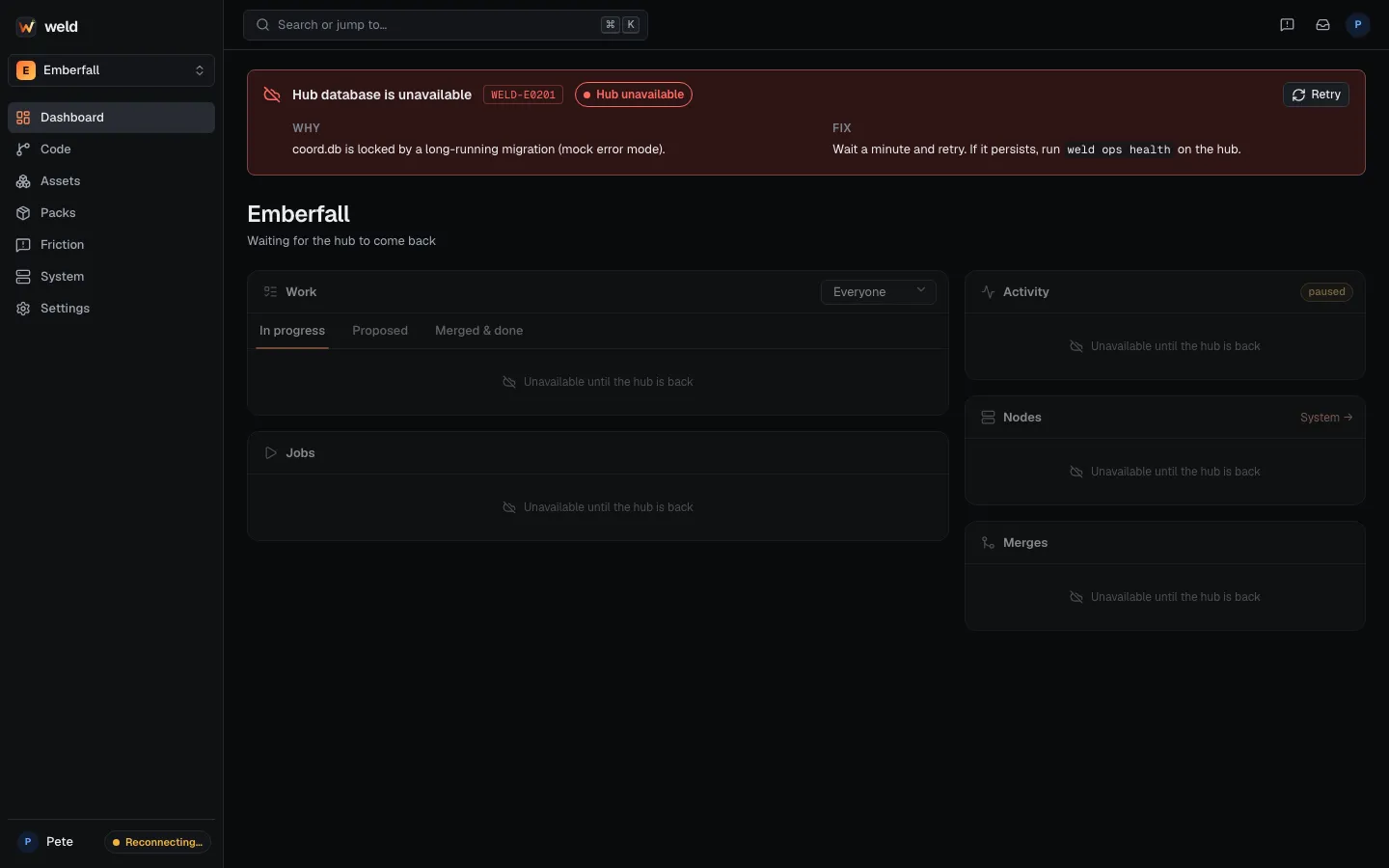Click the Hub unavailable status badge
This screenshot has width=1389, height=868.
634,95
